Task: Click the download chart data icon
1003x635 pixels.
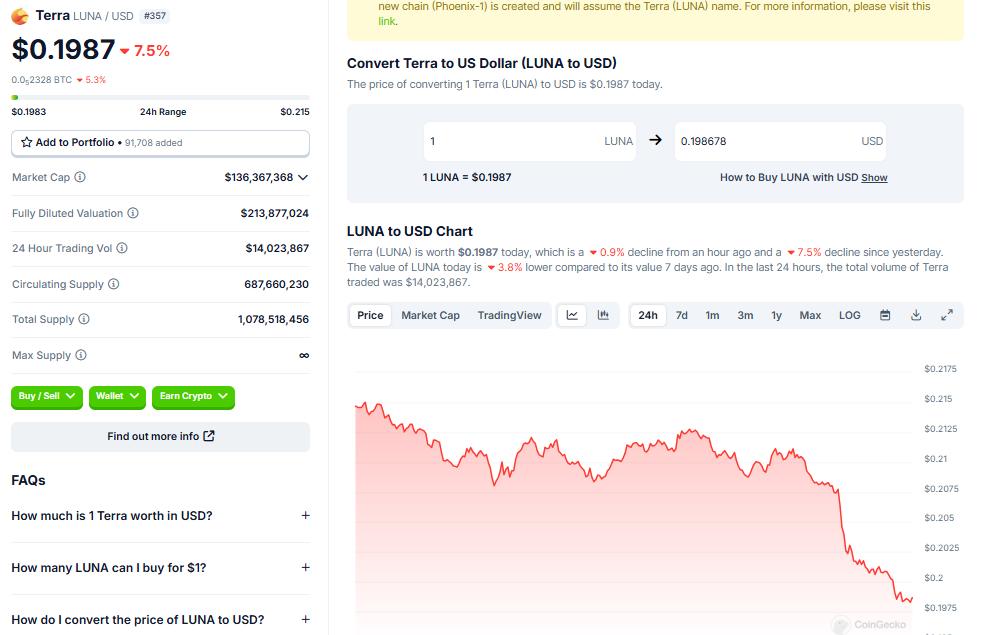Action: tap(916, 315)
